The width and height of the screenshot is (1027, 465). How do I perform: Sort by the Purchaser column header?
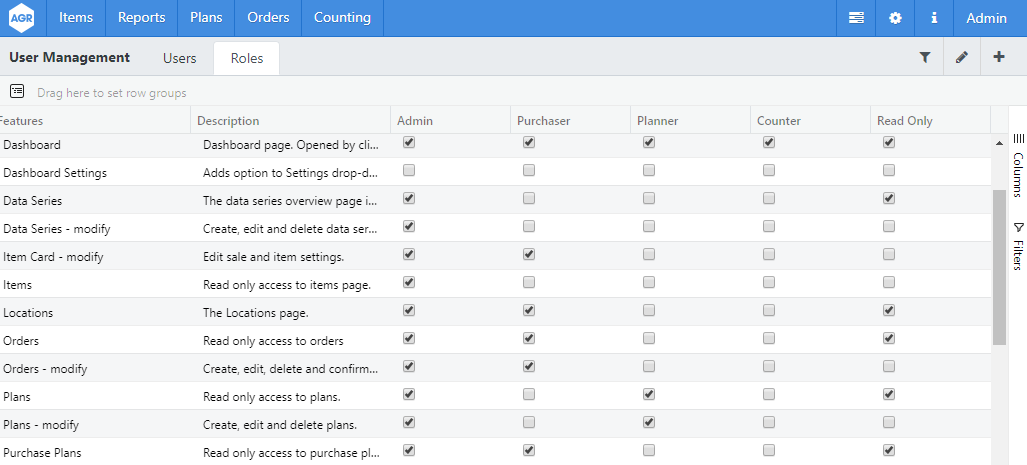(x=543, y=121)
